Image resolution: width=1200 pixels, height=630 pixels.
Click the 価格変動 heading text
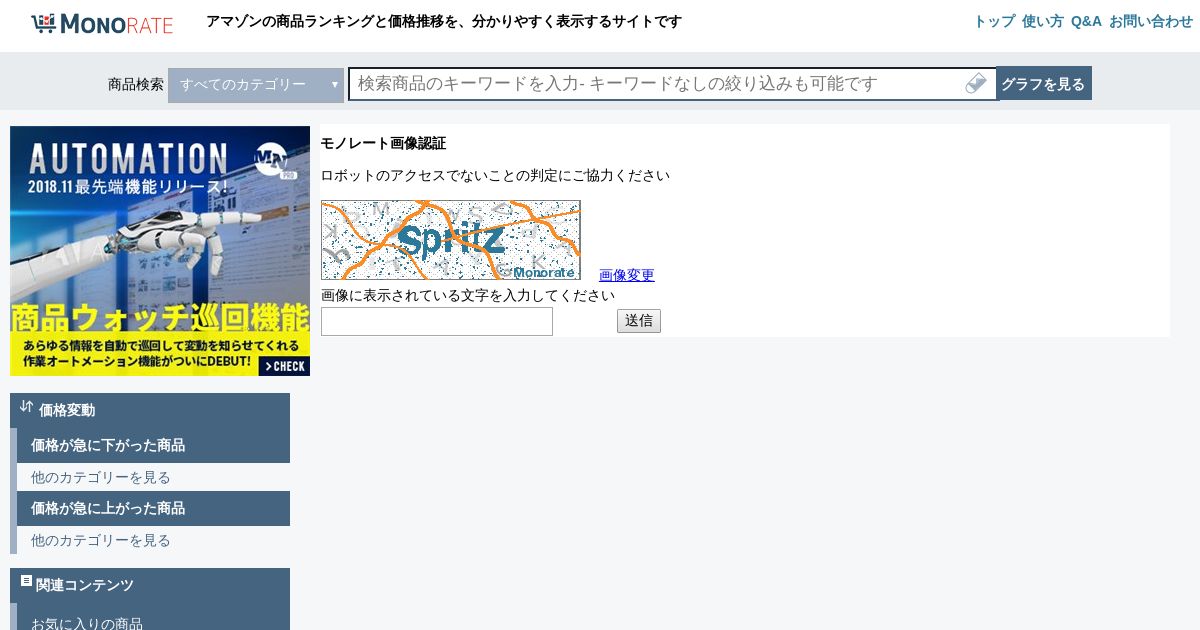click(67, 410)
